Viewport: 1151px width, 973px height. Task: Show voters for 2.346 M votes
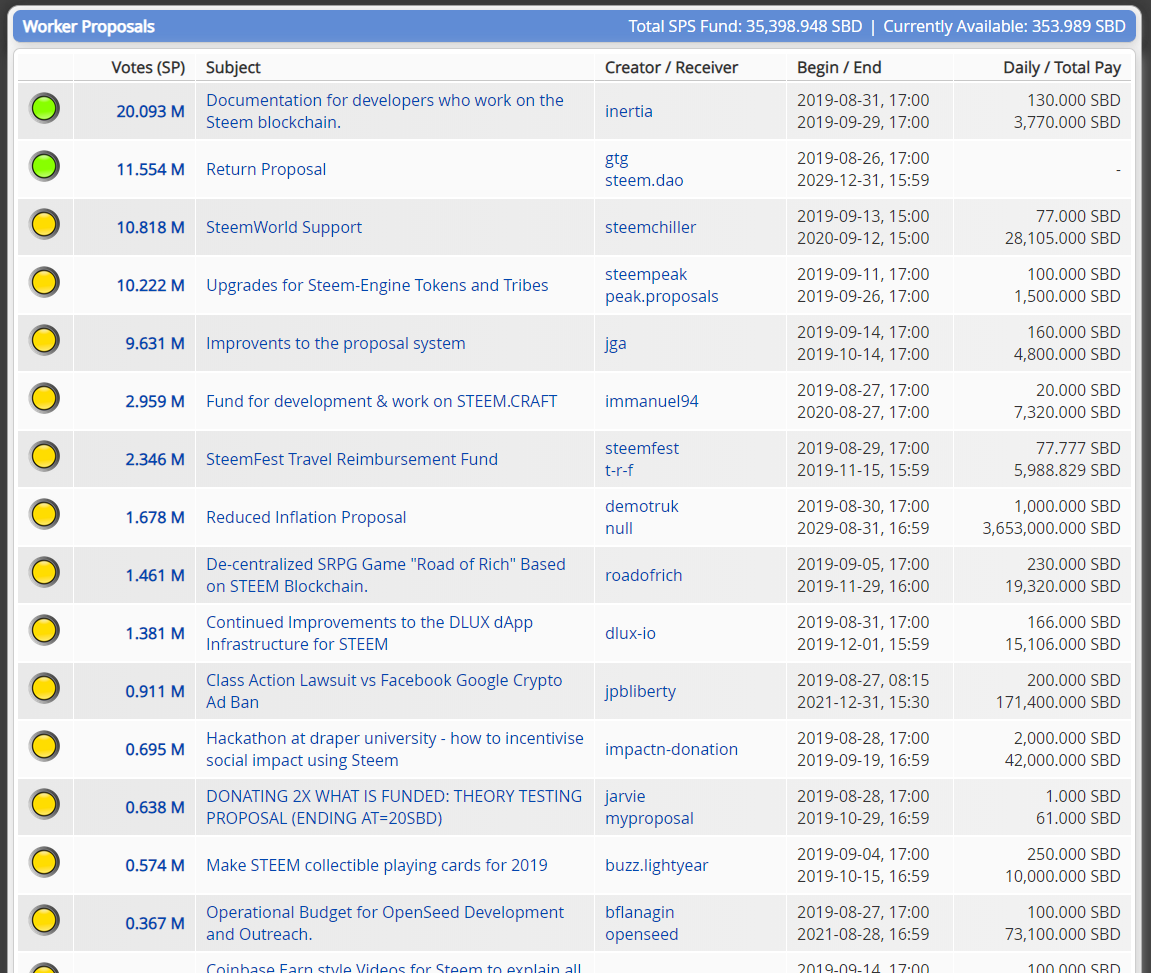[155, 459]
